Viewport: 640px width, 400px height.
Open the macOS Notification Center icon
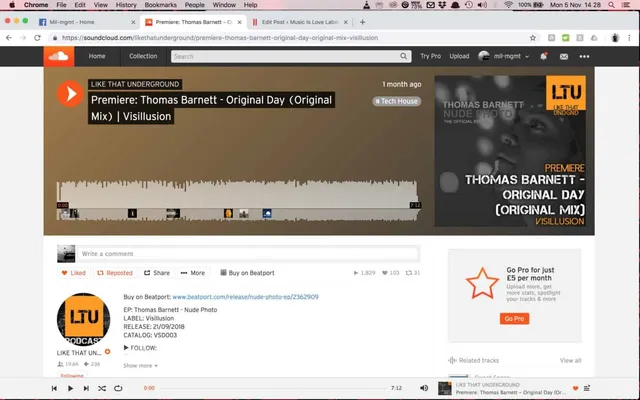[626, 5]
